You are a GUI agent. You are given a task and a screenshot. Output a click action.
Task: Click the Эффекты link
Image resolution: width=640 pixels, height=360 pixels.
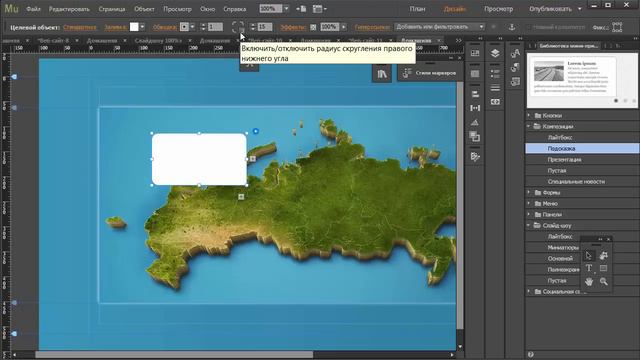click(293, 27)
